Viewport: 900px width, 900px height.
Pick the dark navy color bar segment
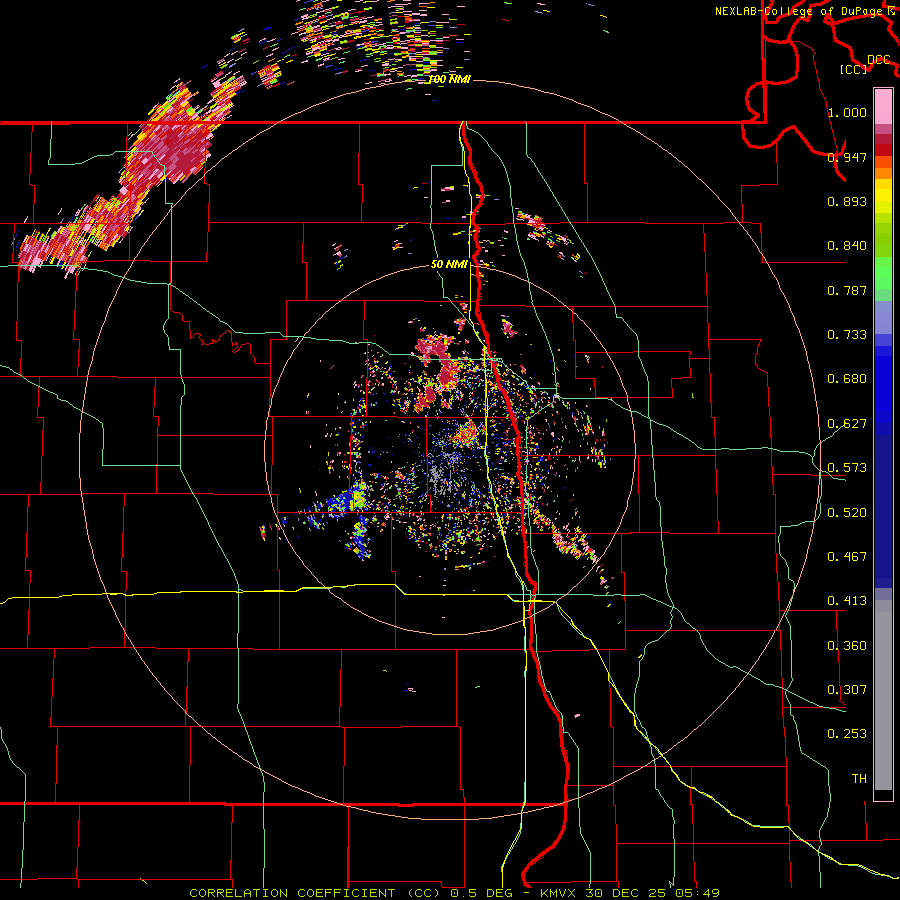pos(883,511)
